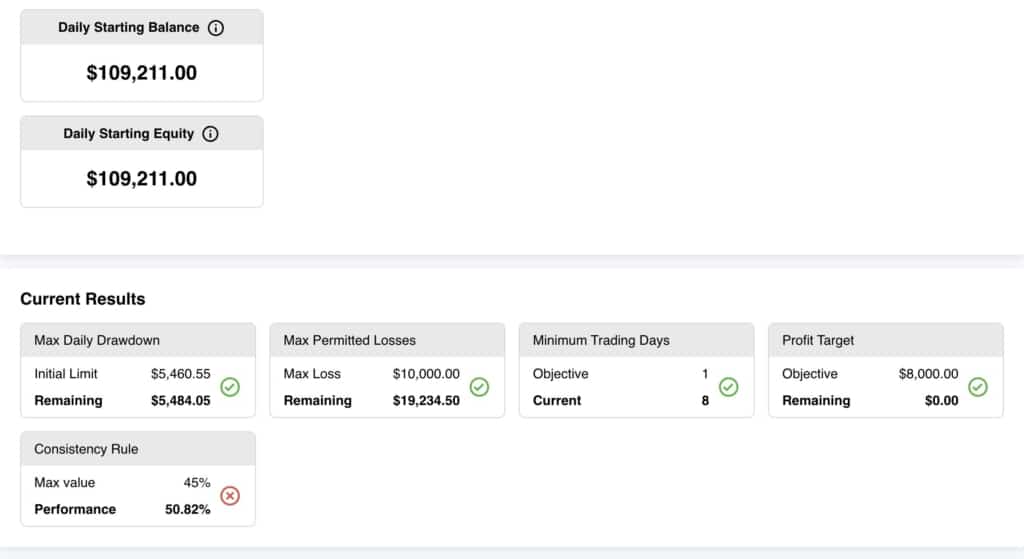Click the Max Daily Drawdown card title
Image resolution: width=1024 pixels, height=559 pixels.
coord(97,340)
